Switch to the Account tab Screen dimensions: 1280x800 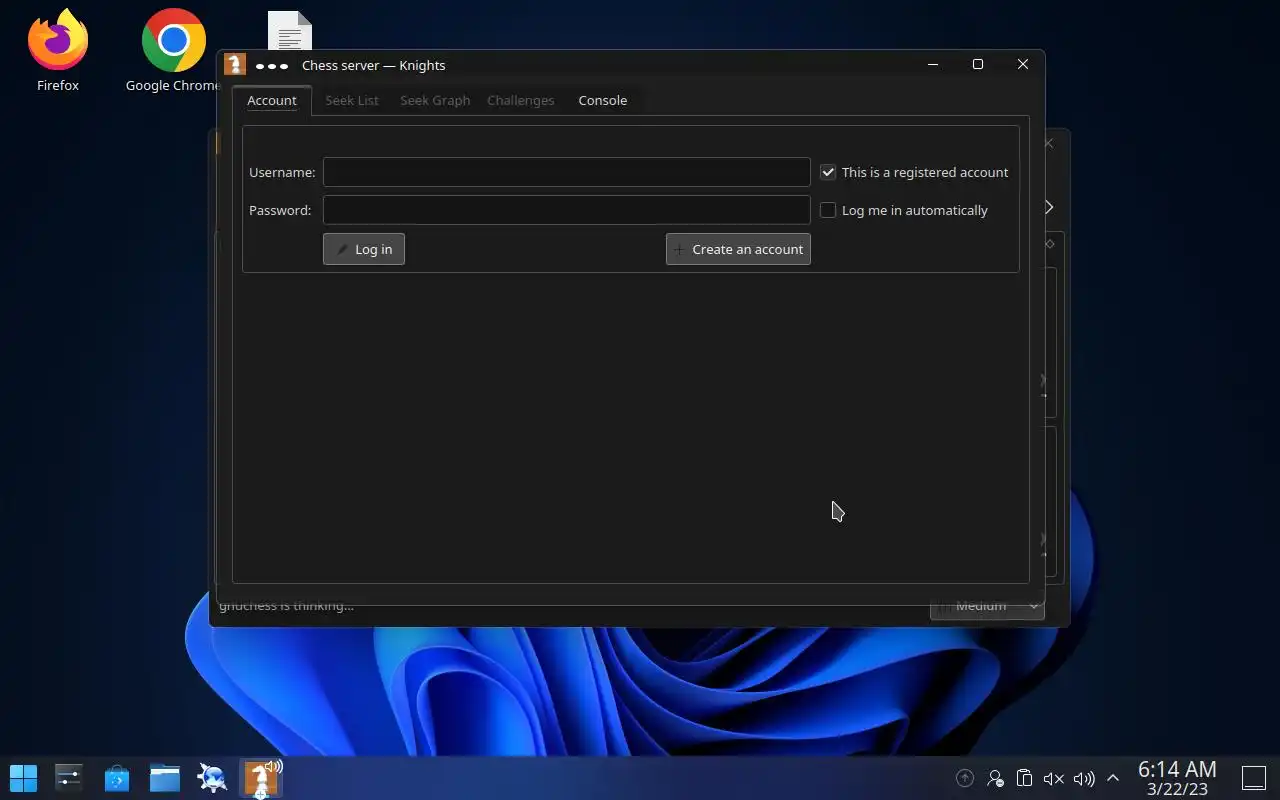point(272,100)
